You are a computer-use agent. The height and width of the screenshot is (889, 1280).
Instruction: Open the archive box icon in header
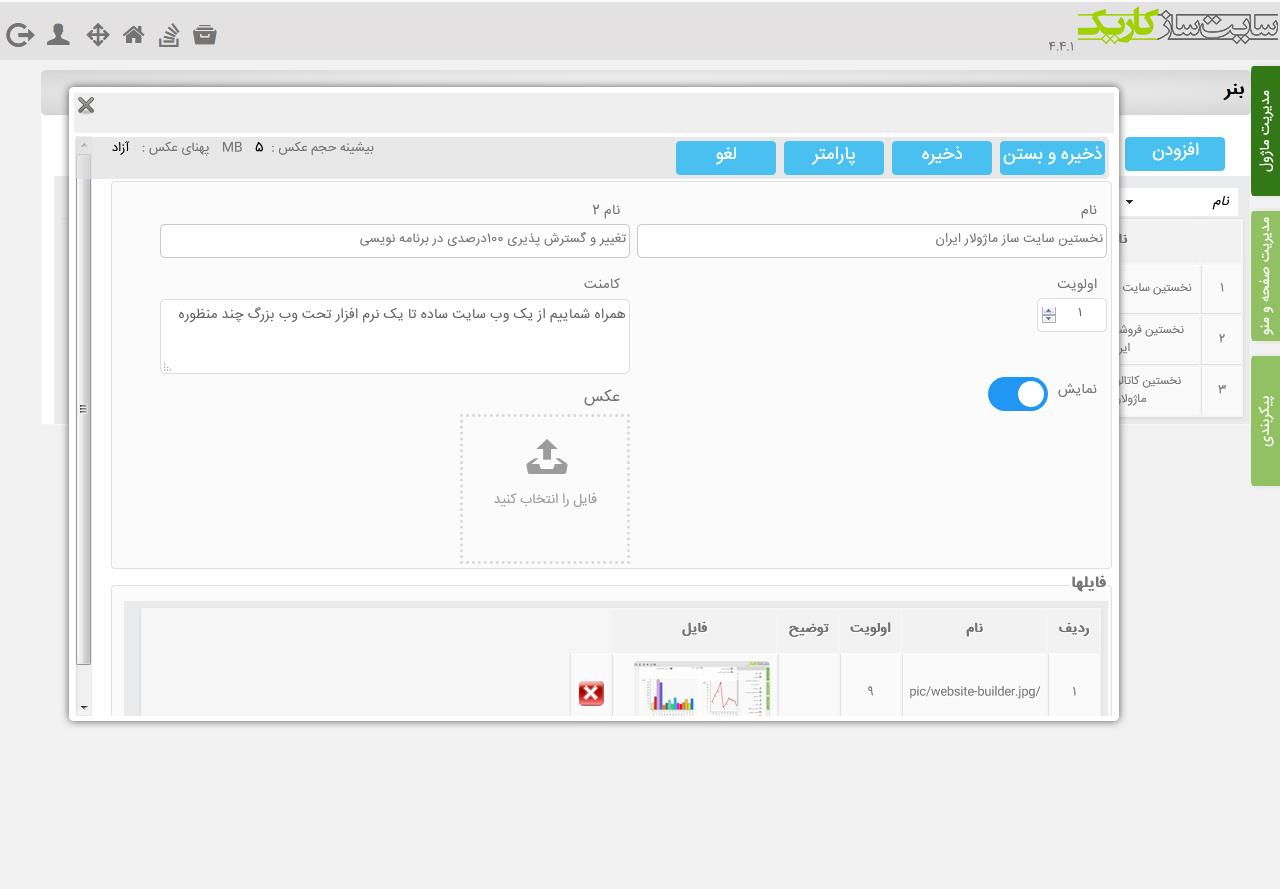click(205, 35)
